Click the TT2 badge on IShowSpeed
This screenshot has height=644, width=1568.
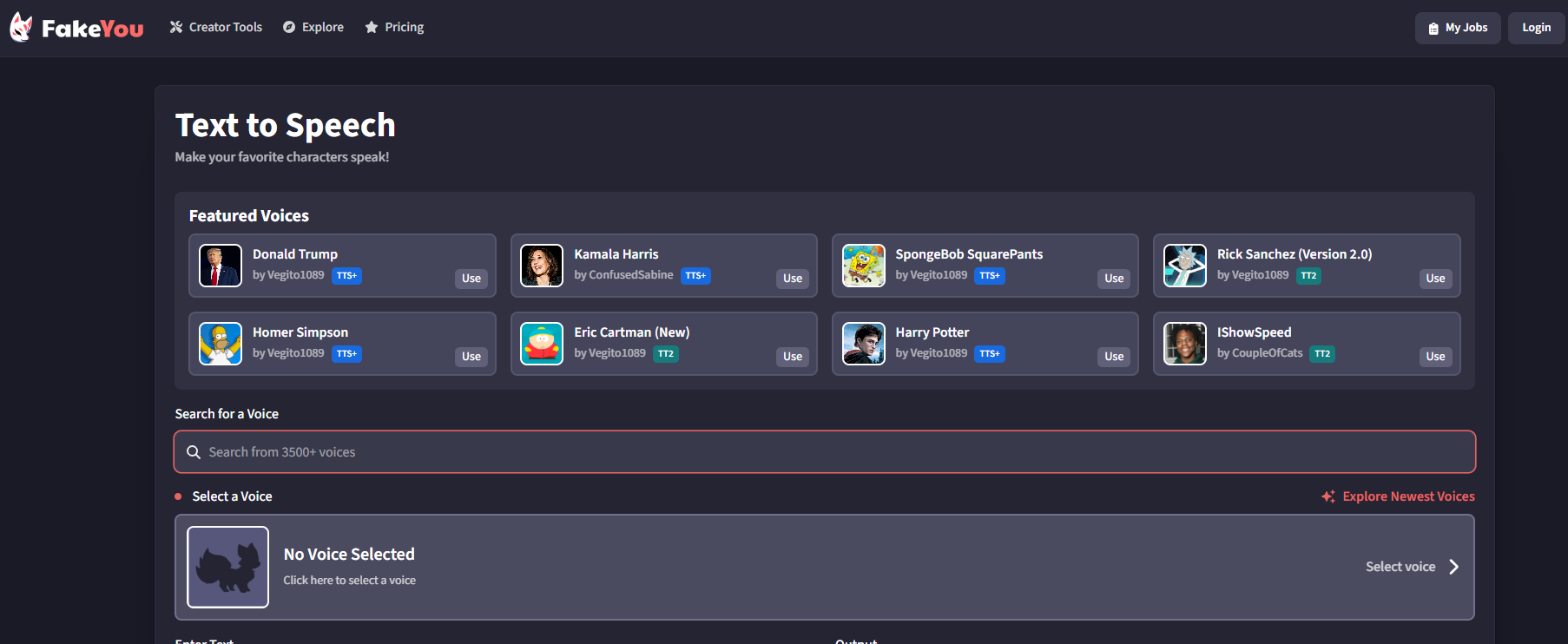click(x=1322, y=354)
